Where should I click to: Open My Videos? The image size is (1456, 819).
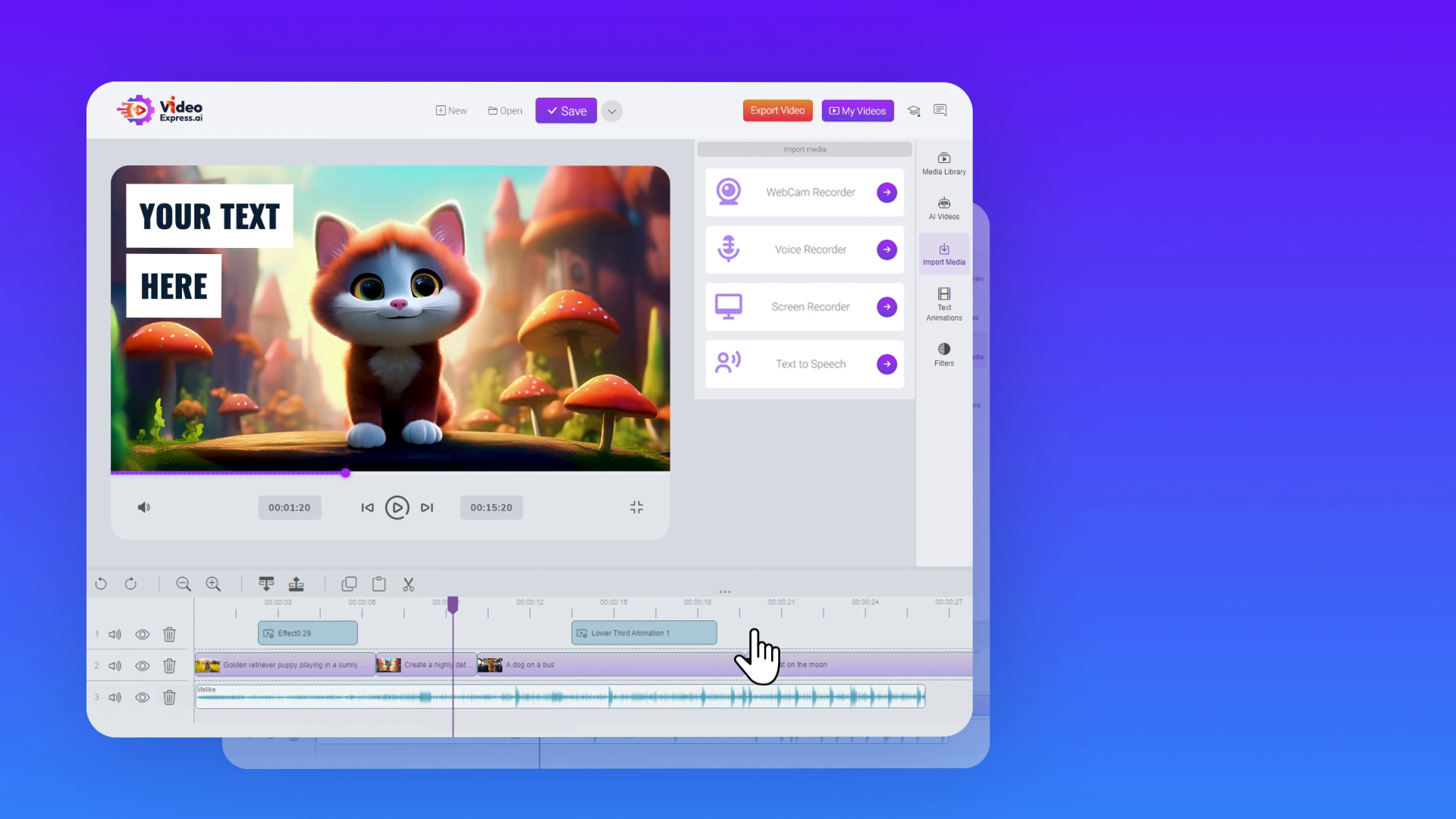(858, 111)
